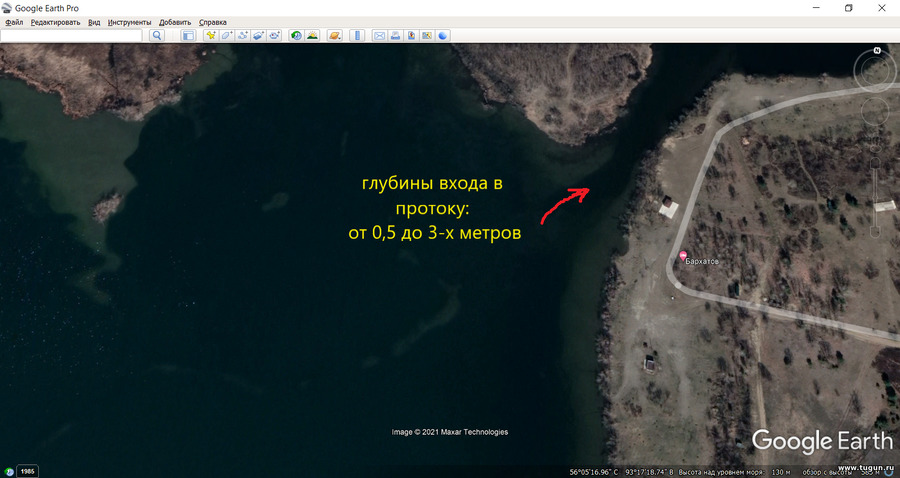Click the 1985 historical imagery button

tap(28, 472)
